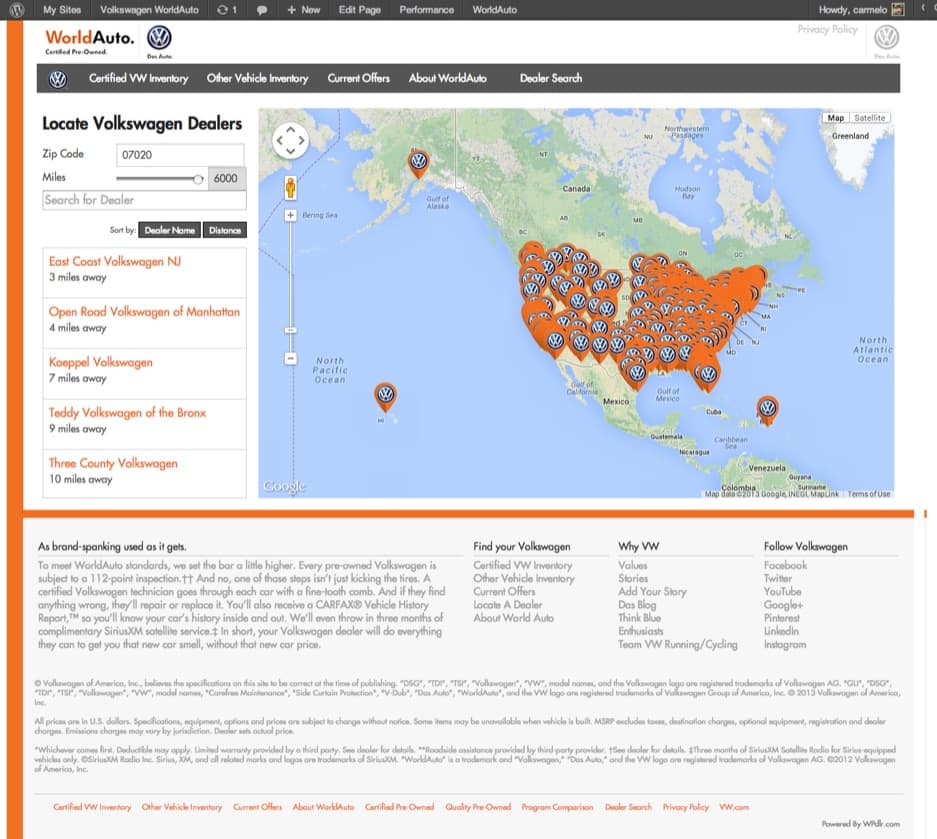This screenshot has height=839, width=937.
Task: Open Other Vehicle Inventory nav item
Action: [x=258, y=78]
